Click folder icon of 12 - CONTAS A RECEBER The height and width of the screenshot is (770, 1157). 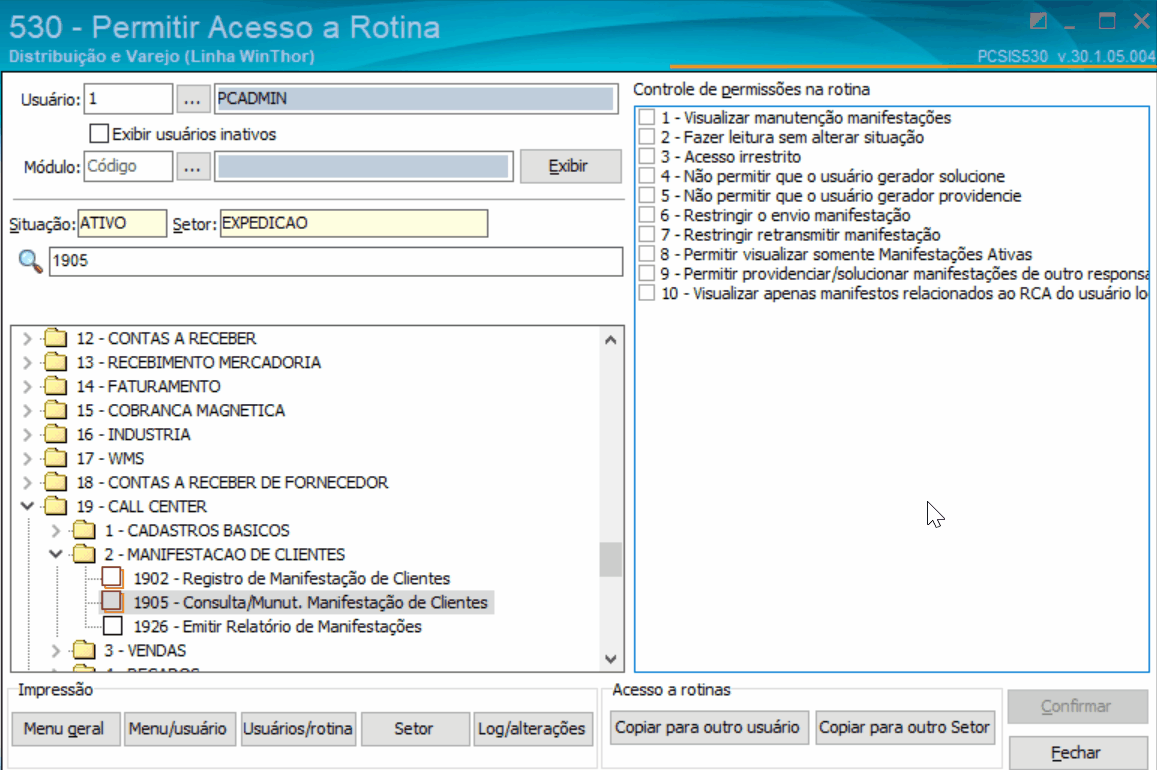coord(55,339)
